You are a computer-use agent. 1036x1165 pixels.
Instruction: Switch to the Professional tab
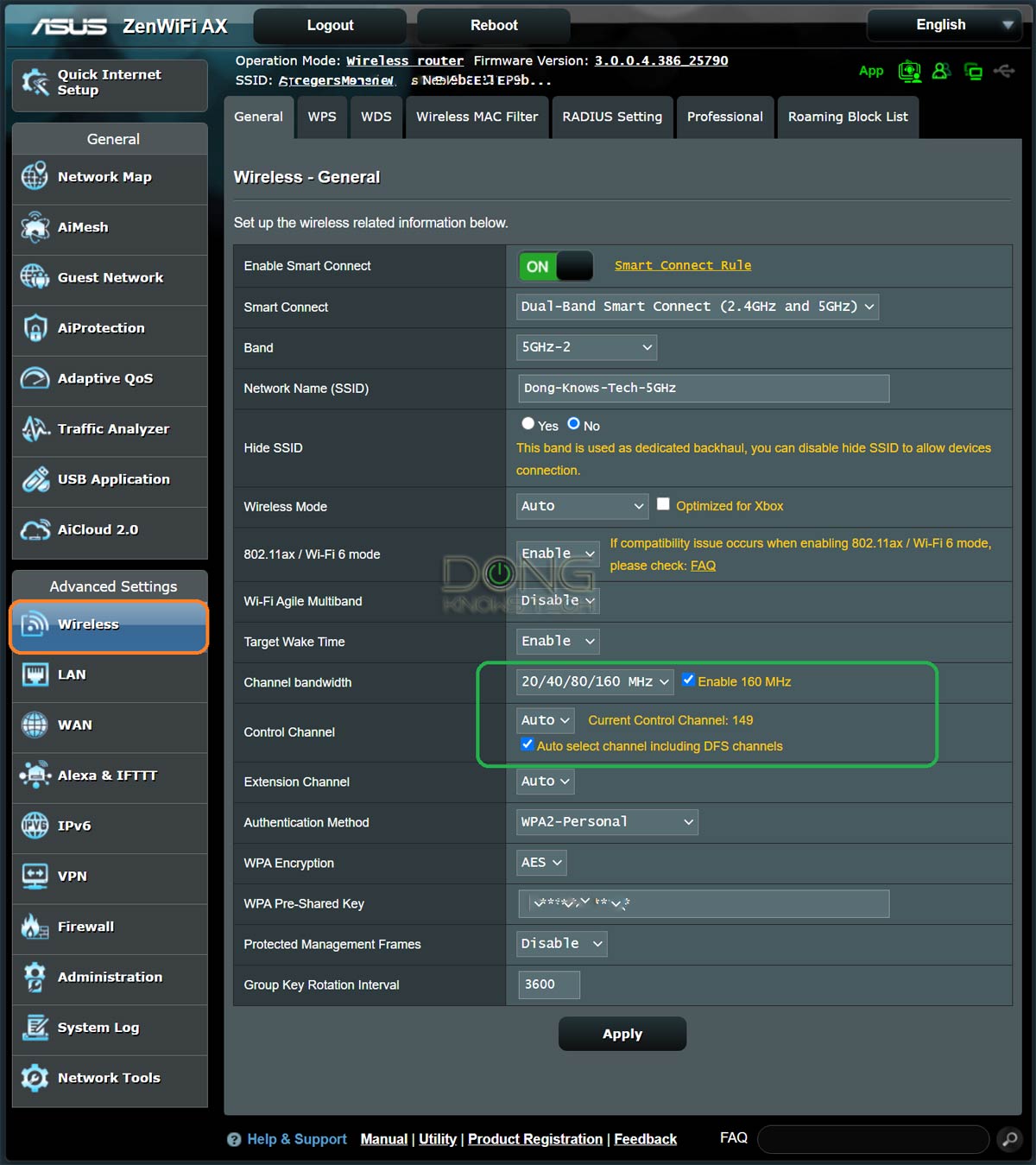click(x=724, y=117)
